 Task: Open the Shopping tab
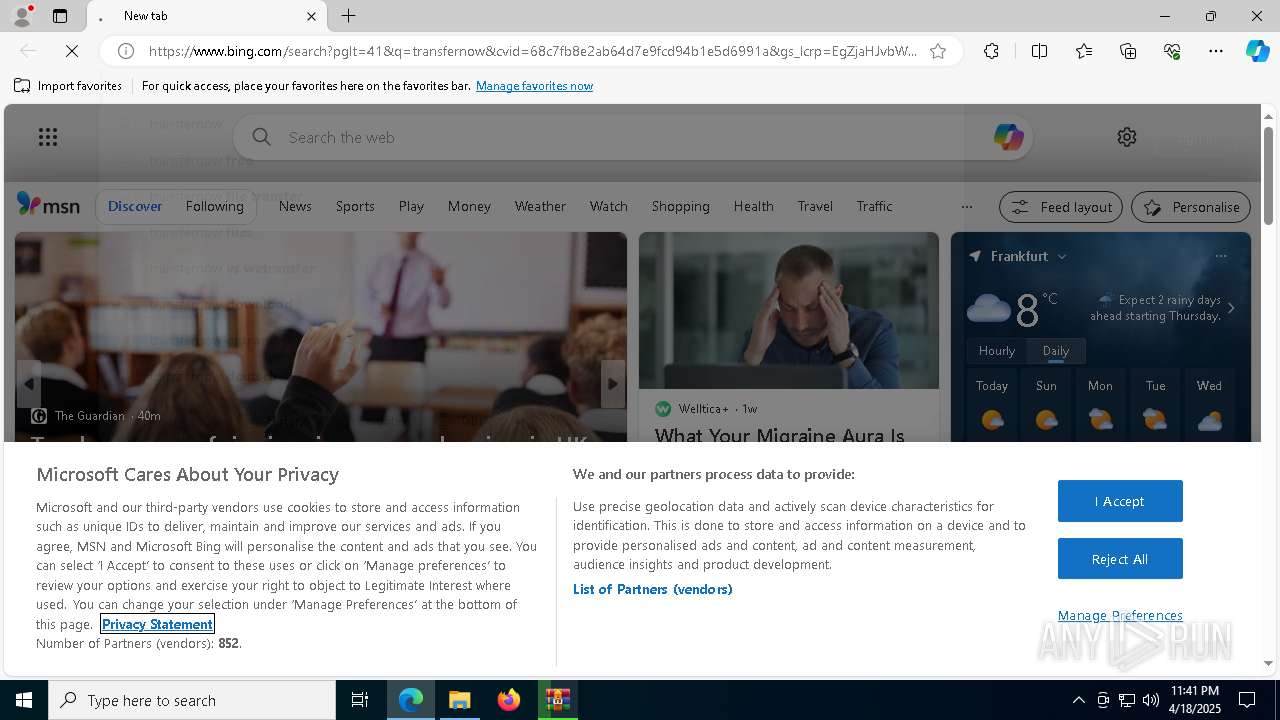click(x=680, y=206)
